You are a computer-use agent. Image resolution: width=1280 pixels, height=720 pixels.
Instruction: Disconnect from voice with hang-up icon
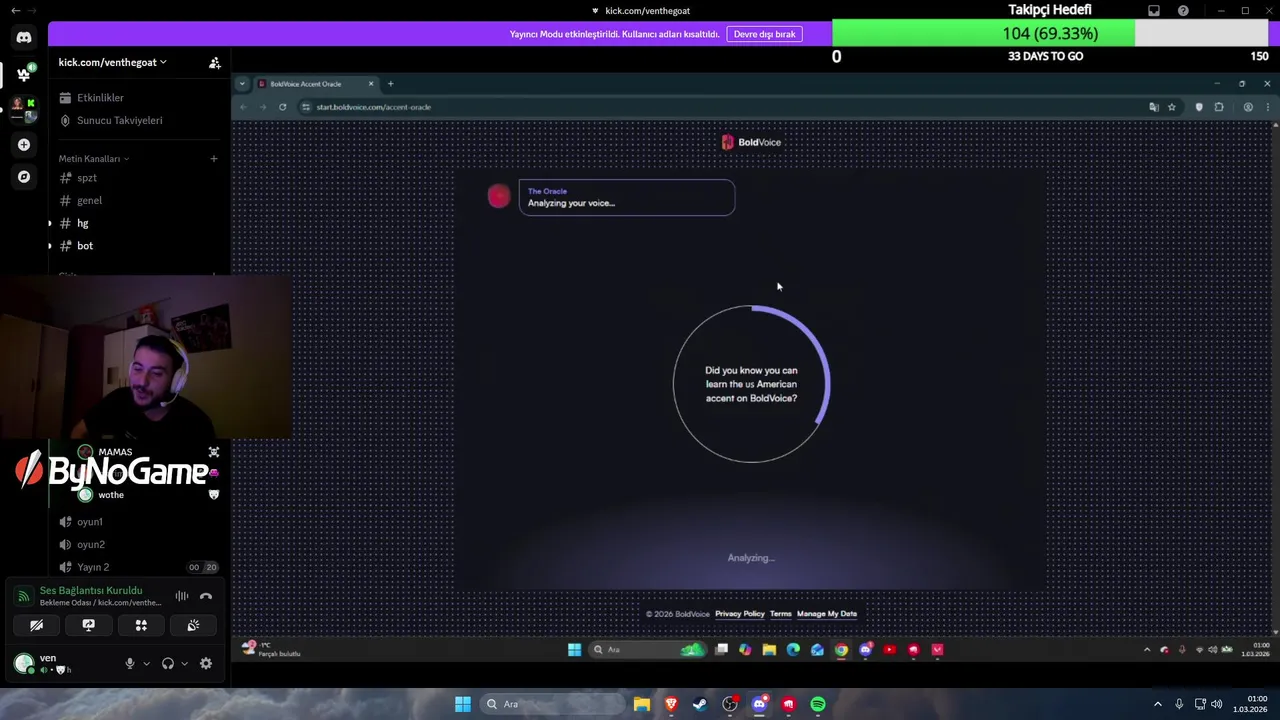click(206, 596)
